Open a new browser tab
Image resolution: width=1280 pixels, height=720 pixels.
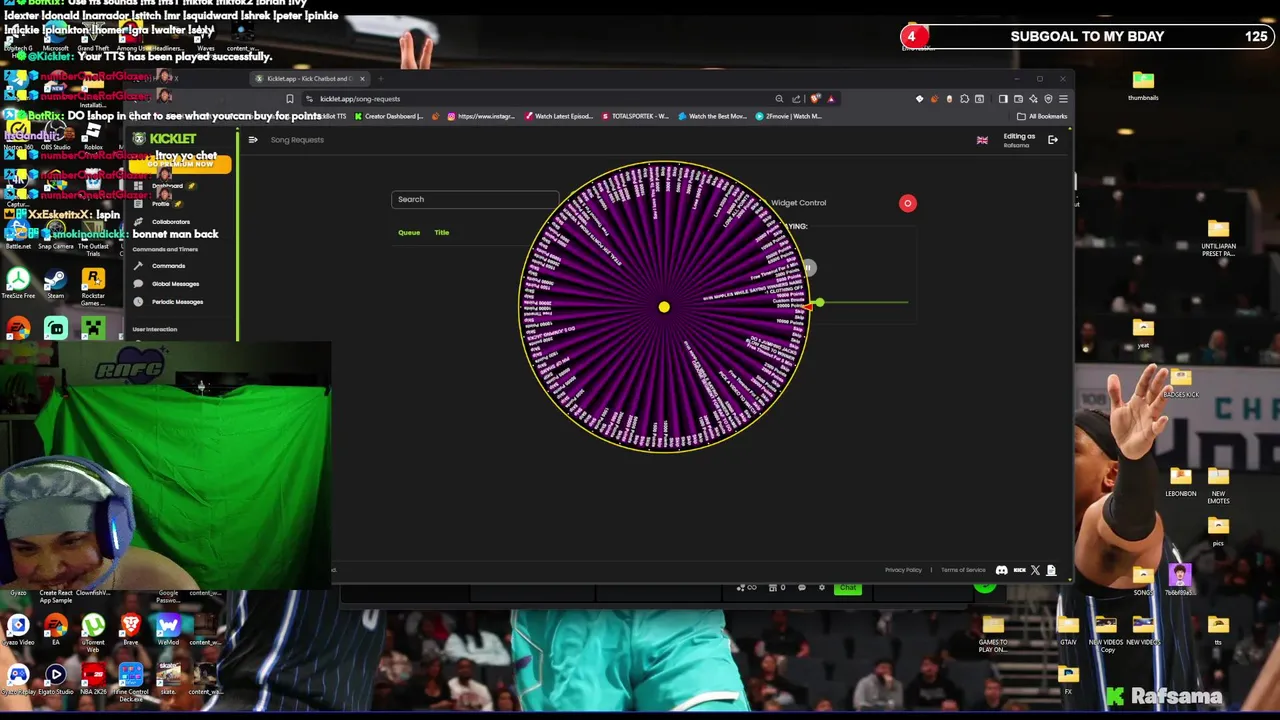pos(381,79)
